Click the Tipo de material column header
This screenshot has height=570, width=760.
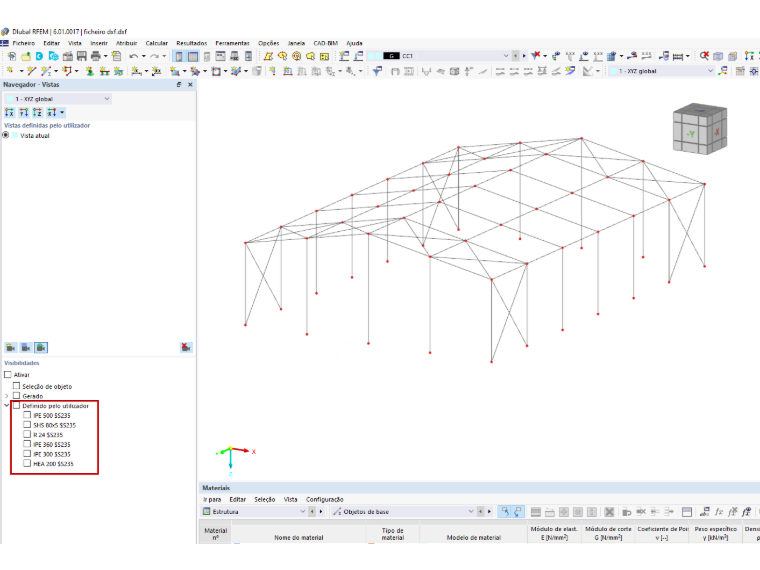[393, 534]
